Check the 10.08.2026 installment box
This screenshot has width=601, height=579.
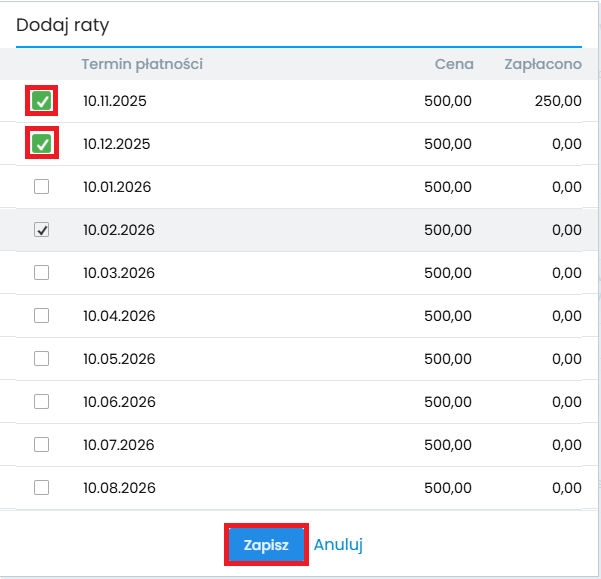coord(41,488)
